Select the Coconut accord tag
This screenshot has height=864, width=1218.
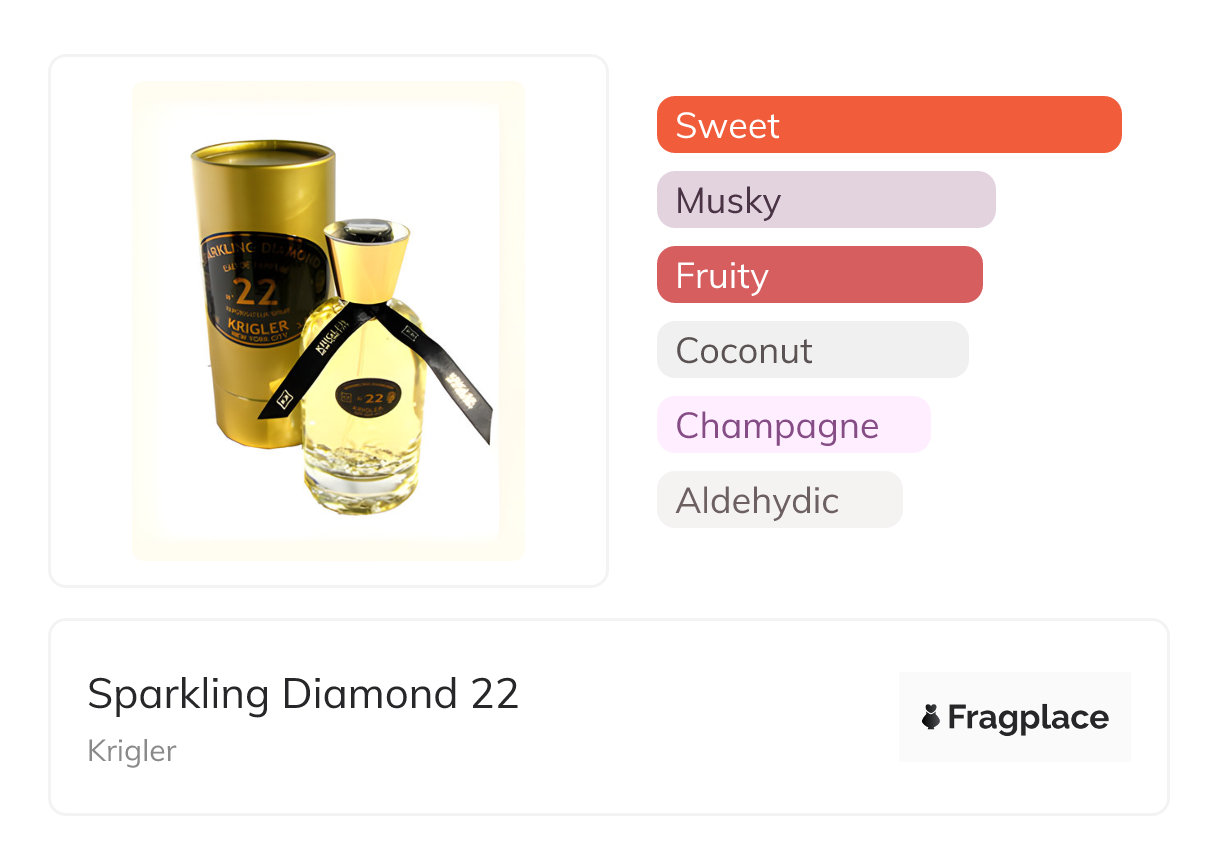(x=812, y=350)
